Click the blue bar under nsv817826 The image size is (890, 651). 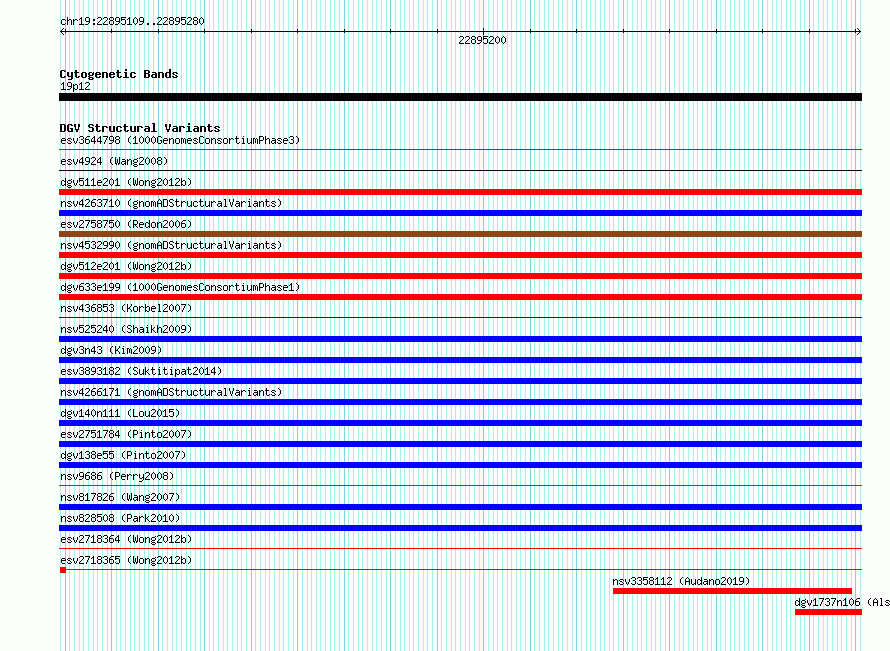(460, 507)
